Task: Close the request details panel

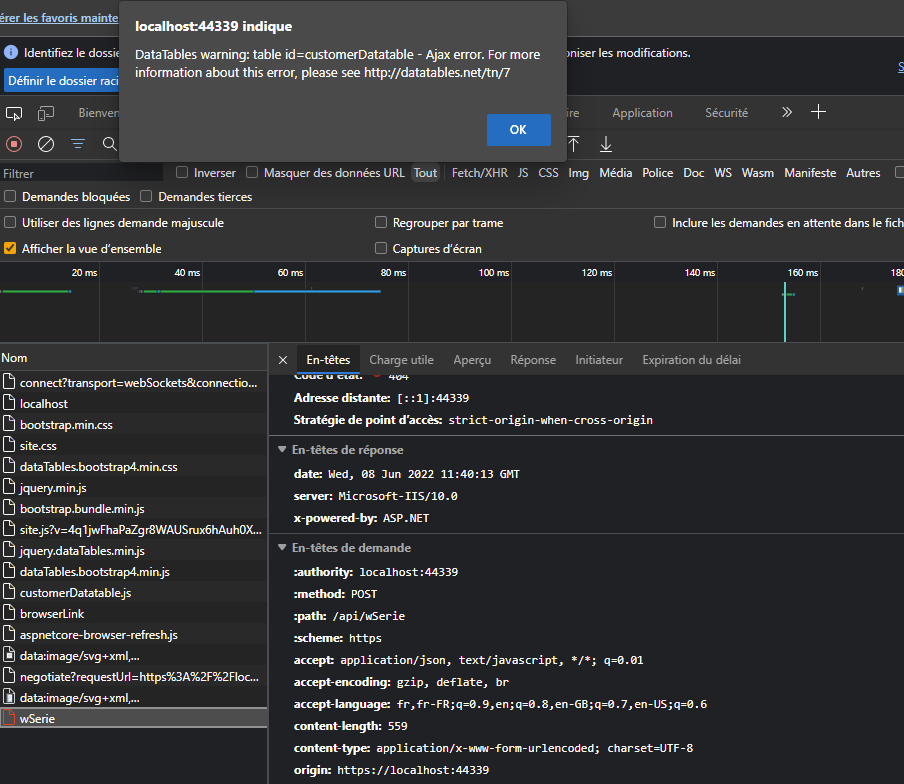Action: tap(282, 360)
